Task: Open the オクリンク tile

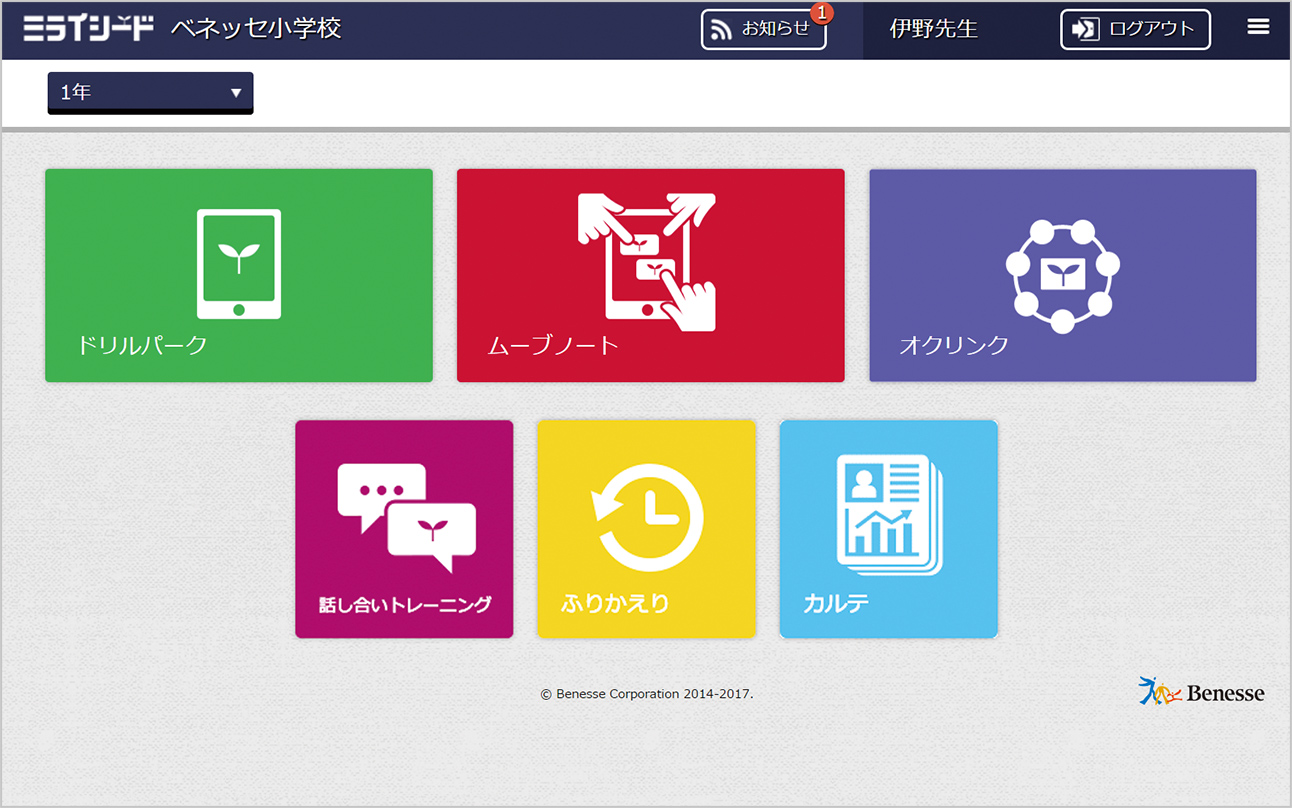Action: click(1063, 275)
